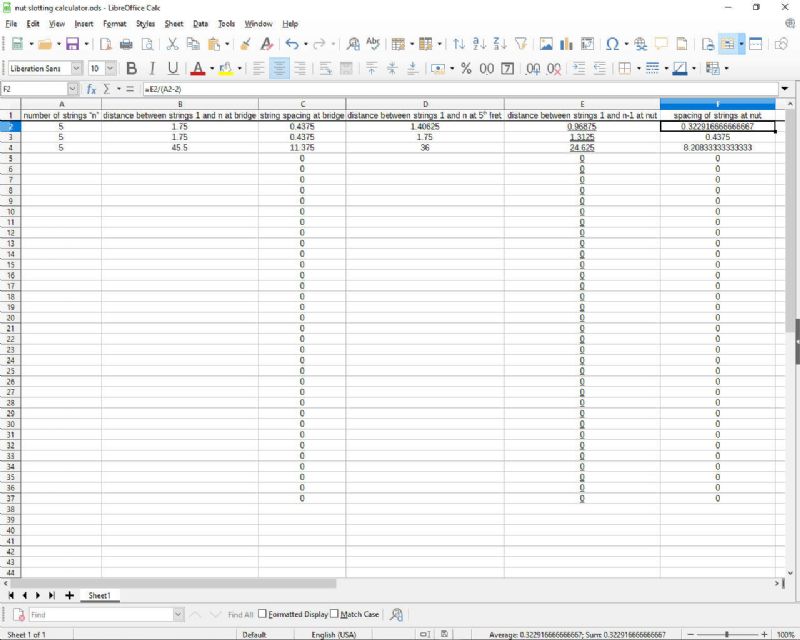Insert a chart using toolbar icon
This screenshot has width=800, height=640.
click(x=566, y=44)
